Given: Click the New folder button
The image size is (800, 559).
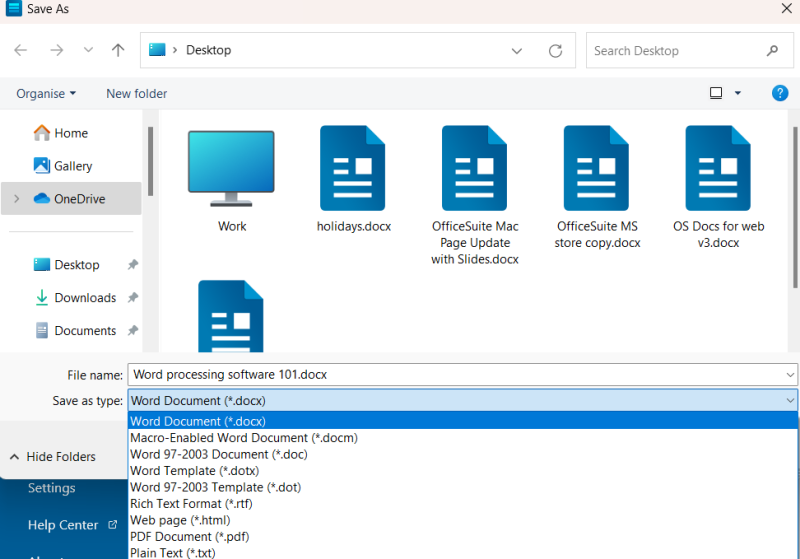Looking at the screenshot, I should [137, 93].
